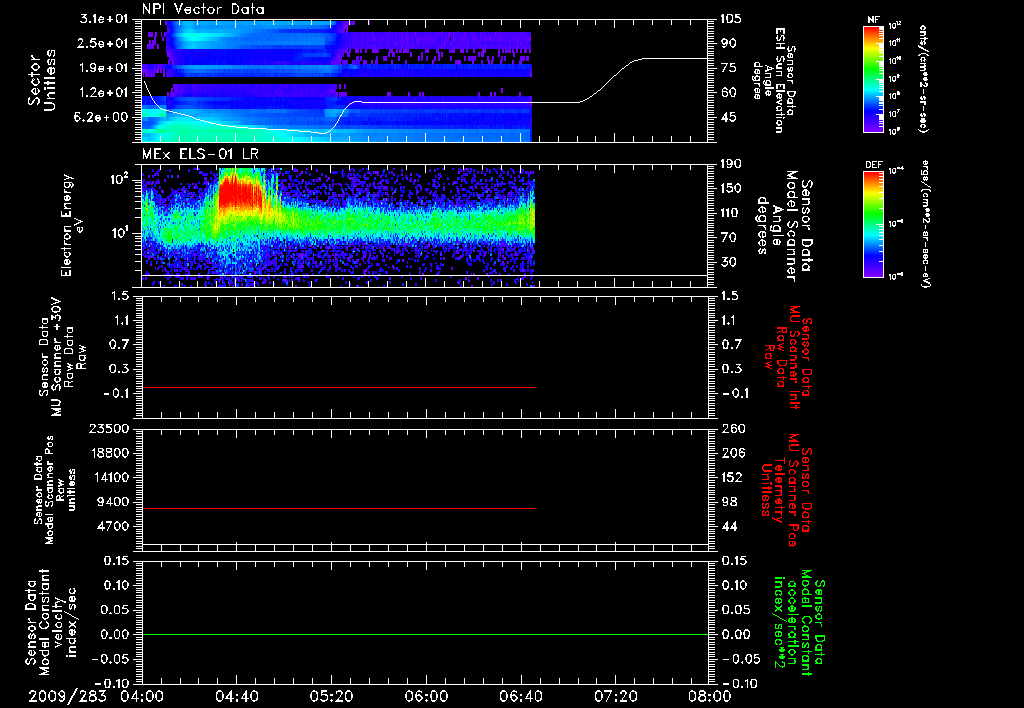The height and width of the screenshot is (708, 1024).
Task: Click the "18800" scanner position tick label
Action: pos(111,453)
